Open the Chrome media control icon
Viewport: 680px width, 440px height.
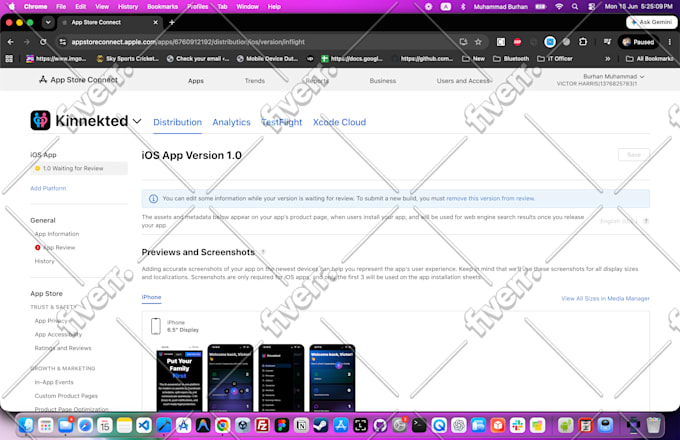[x=607, y=42]
